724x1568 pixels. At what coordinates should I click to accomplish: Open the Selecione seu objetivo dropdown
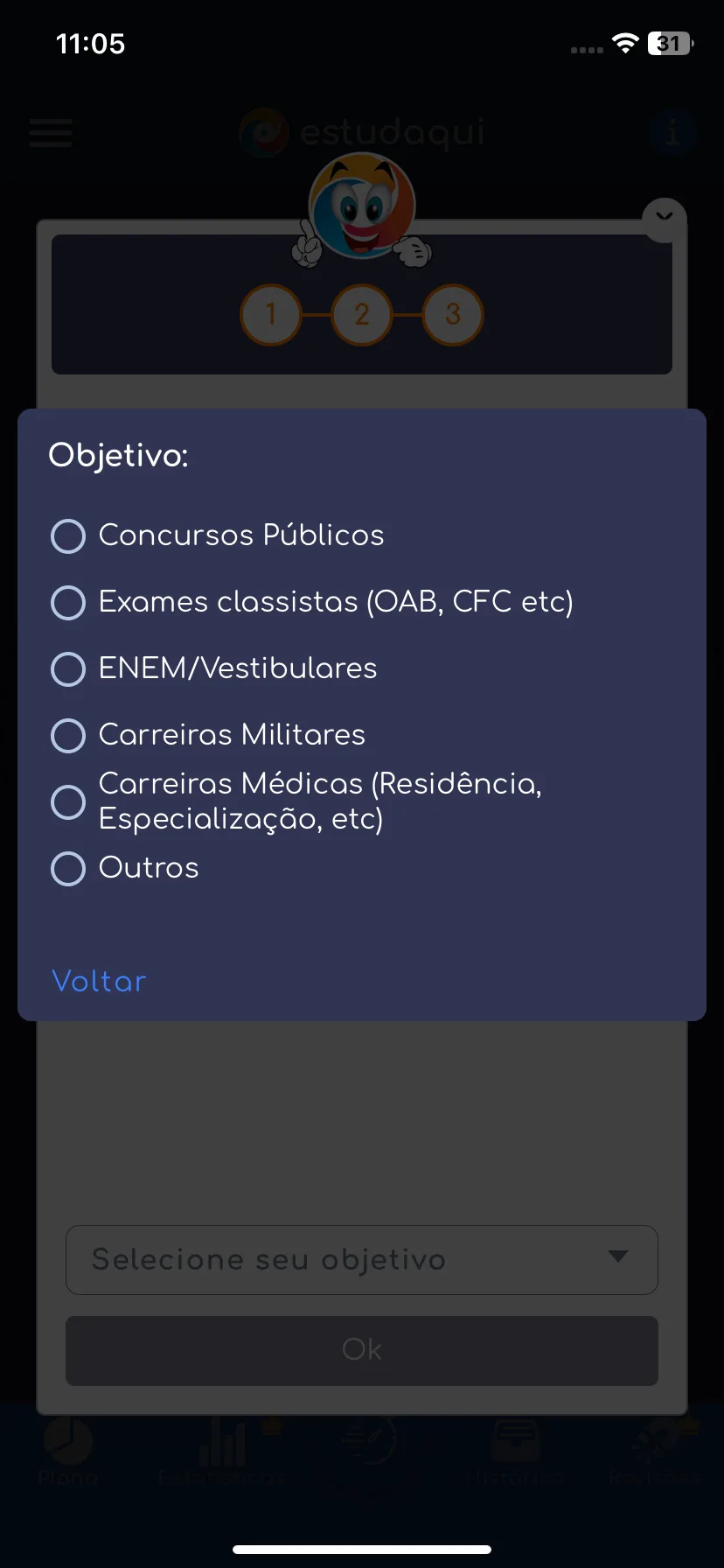362,1260
